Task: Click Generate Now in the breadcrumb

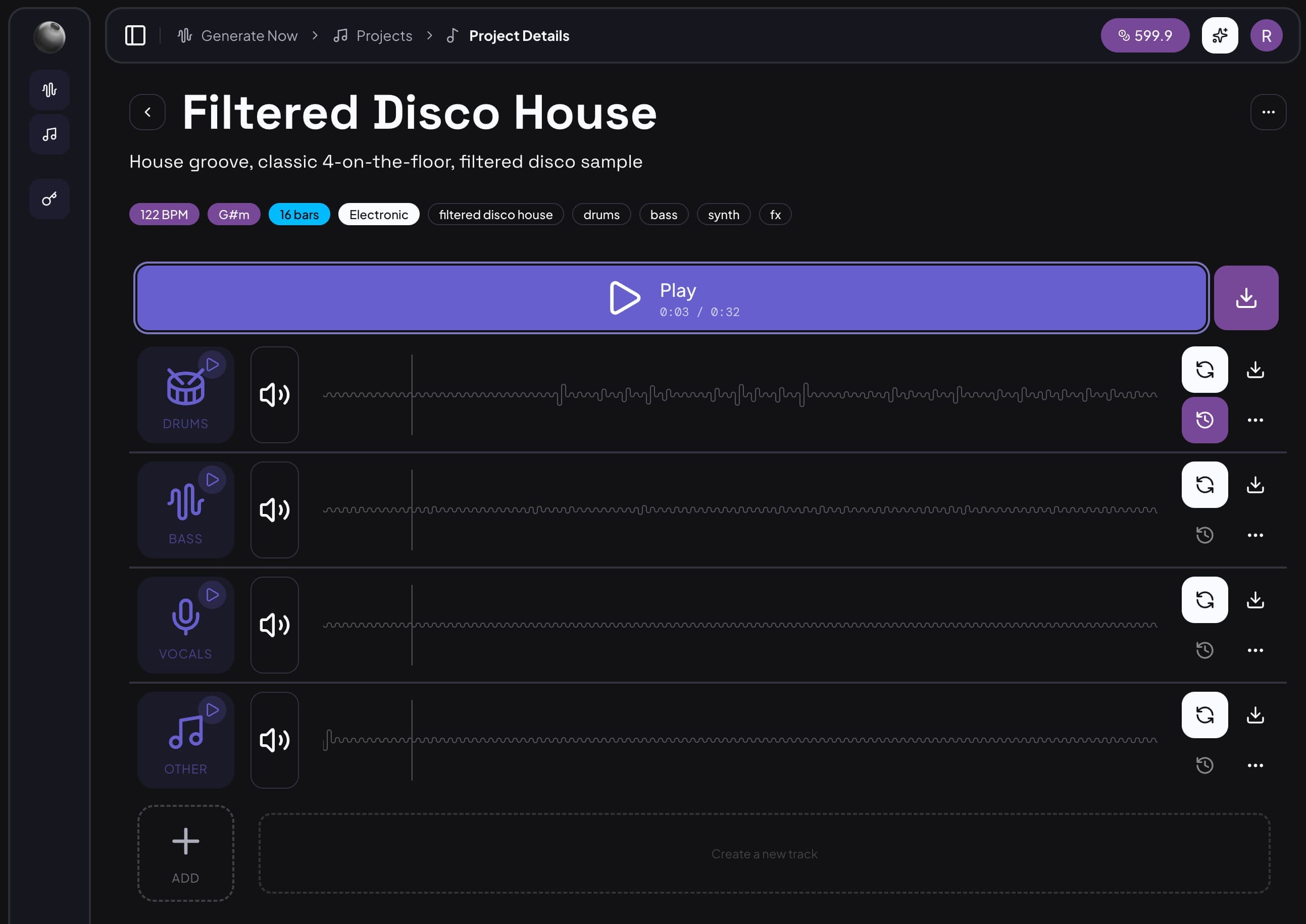Action: (249, 35)
